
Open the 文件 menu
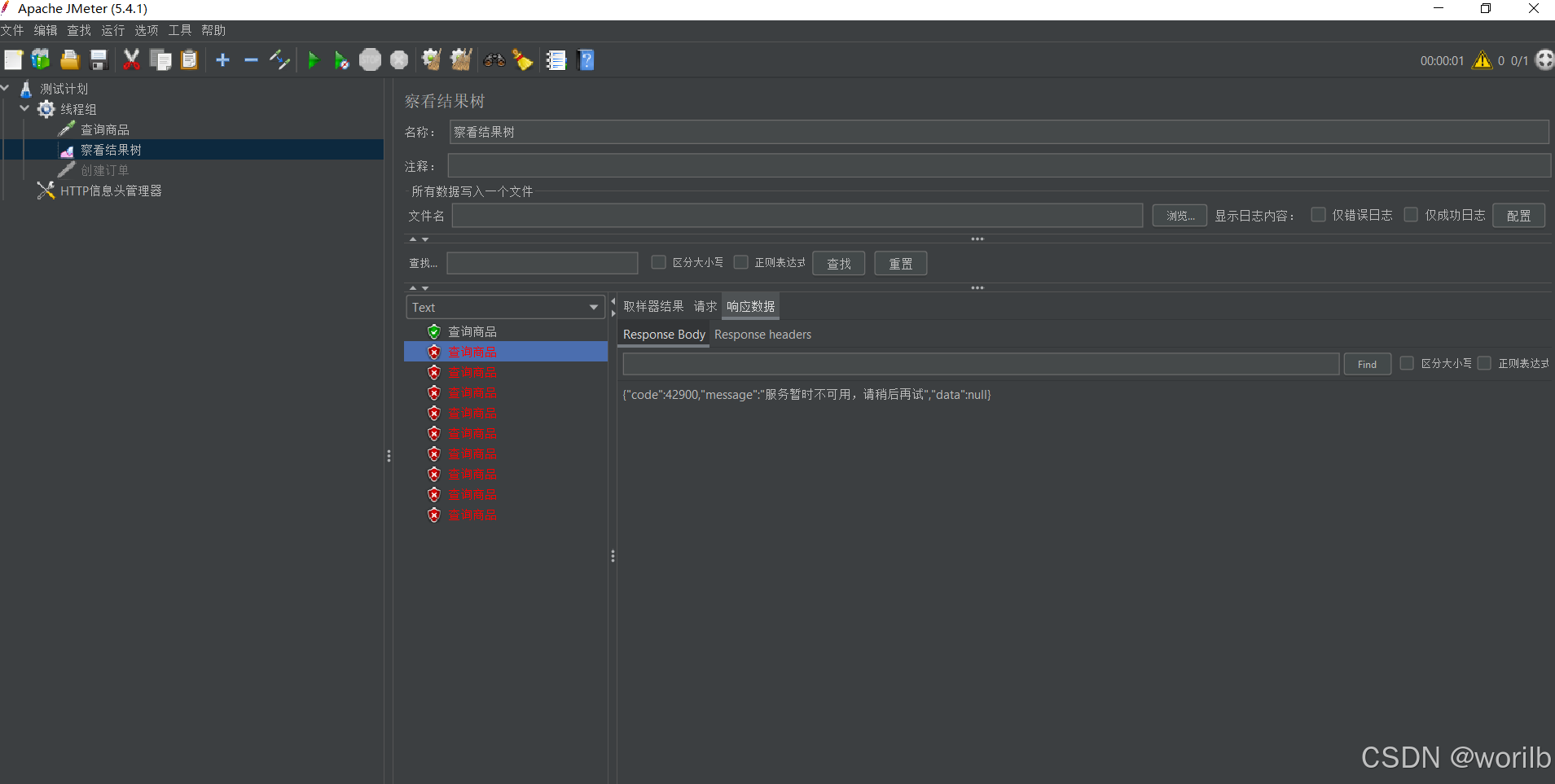13,30
